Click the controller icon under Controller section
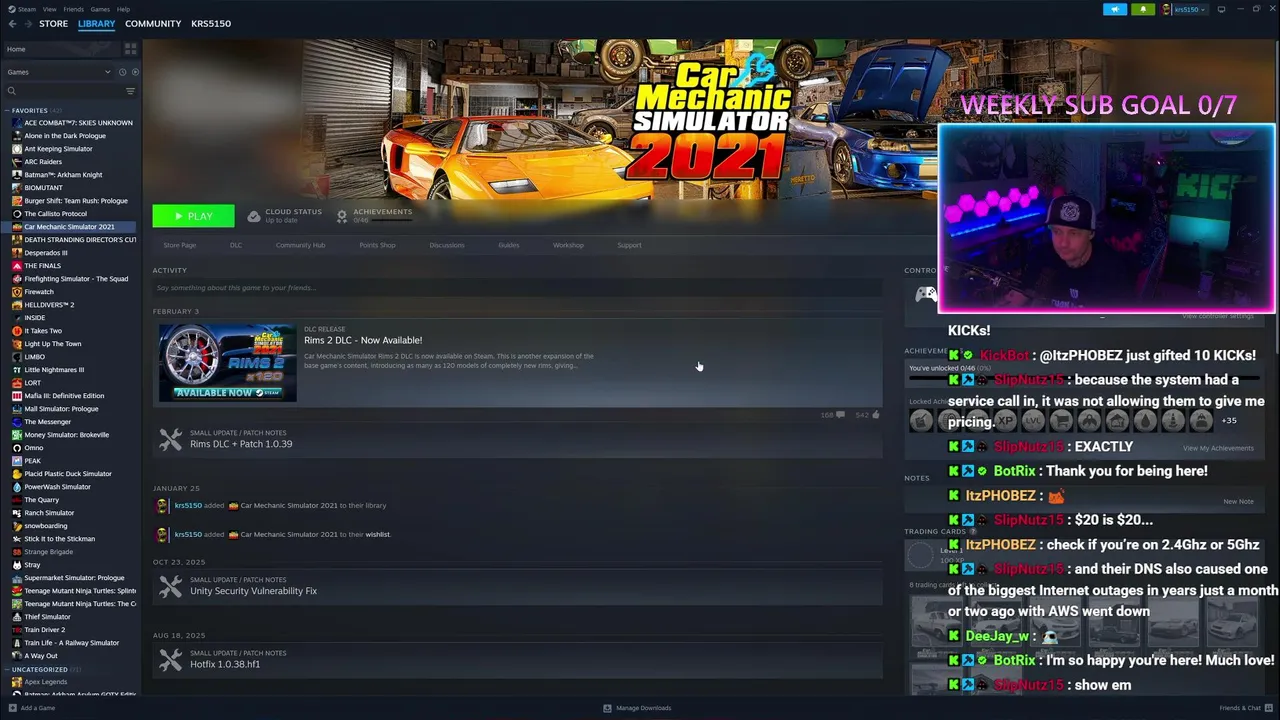The height and width of the screenshot is (720, 1280). pos(926,294)
